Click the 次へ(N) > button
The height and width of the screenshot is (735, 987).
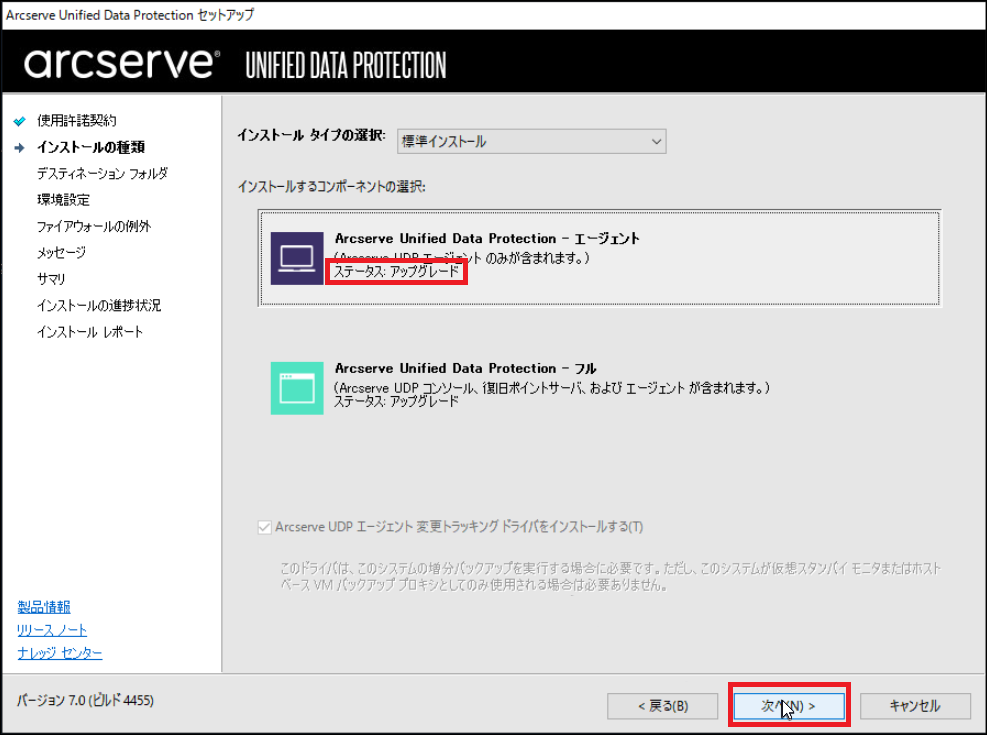tap(789, 706)
